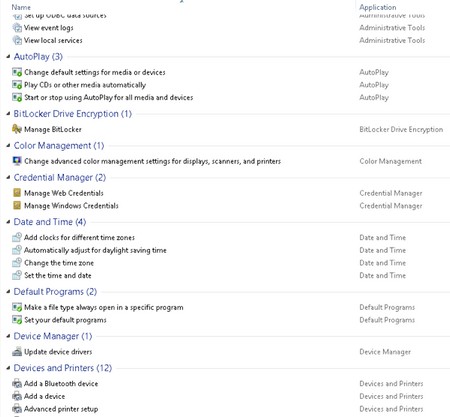Collapse the Date and Time (4) group arrow
Image resolution: width=450 pixels, height=417 pixels.
click(8, 222)
